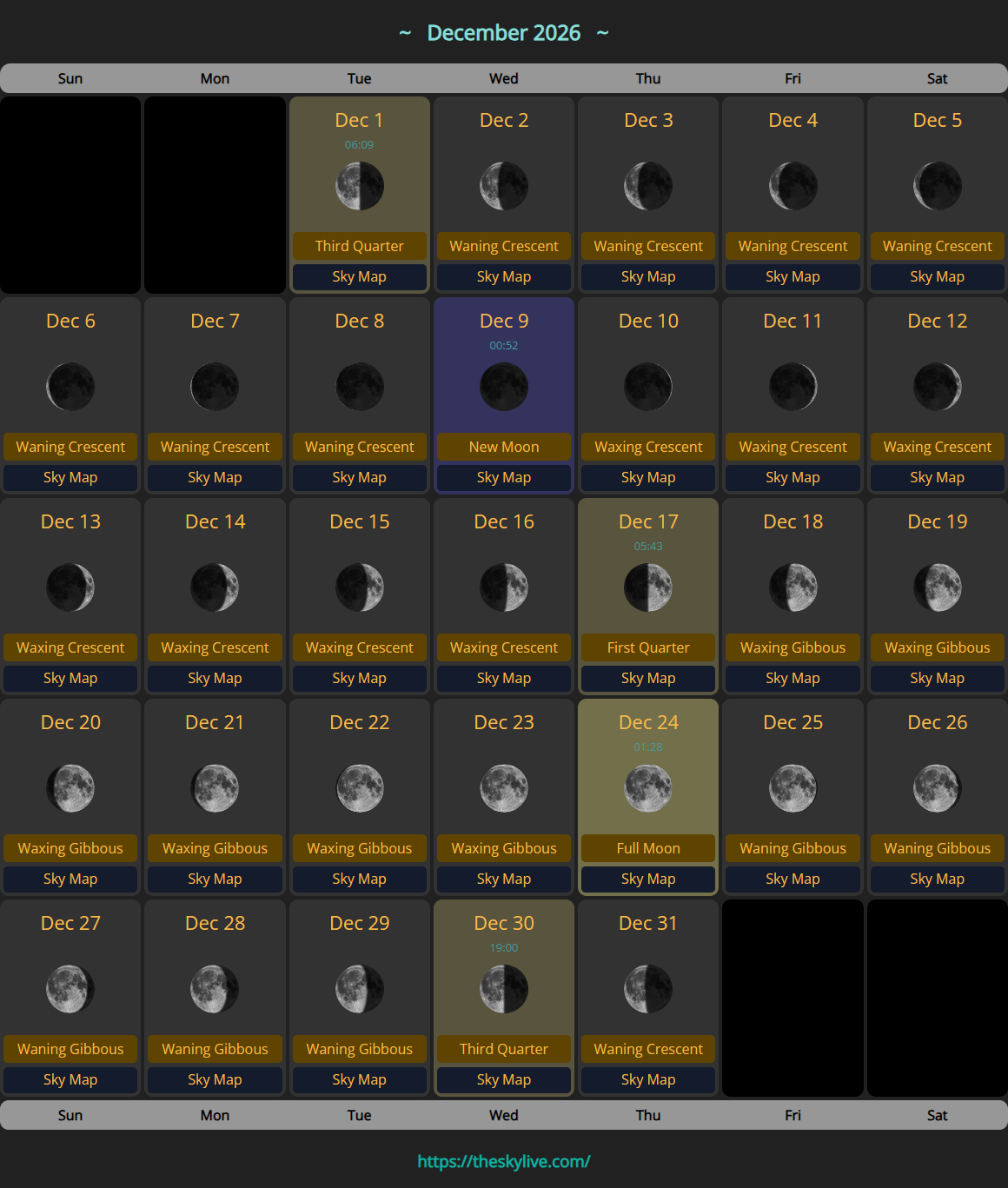Open the Sky Map for Dec 1
Image resolution: width=1008 pixels, height=1188 pixels.
point(359,276)
